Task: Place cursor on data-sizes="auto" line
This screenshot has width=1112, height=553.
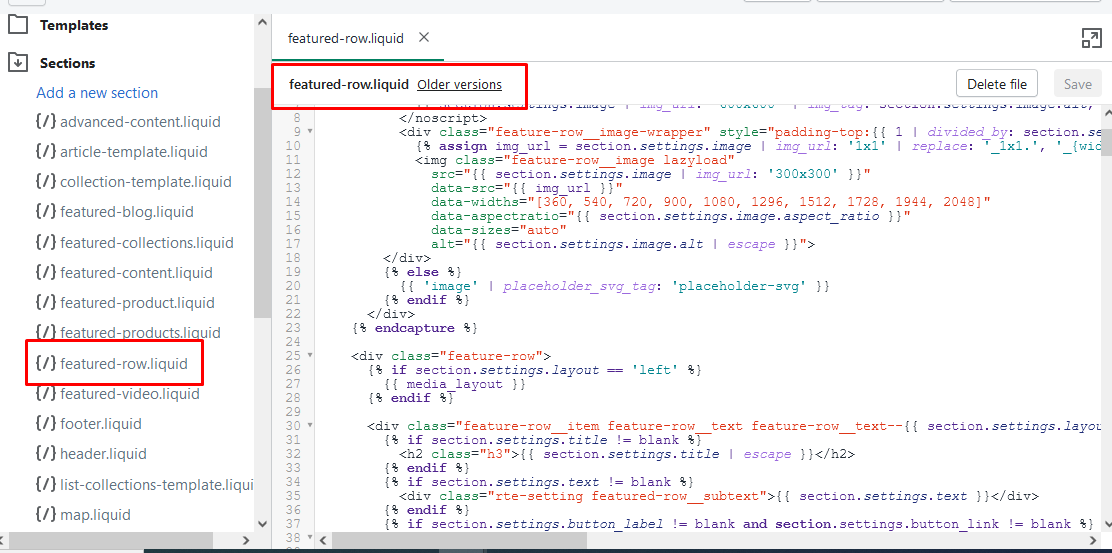Action: click(x=499, y=230)
